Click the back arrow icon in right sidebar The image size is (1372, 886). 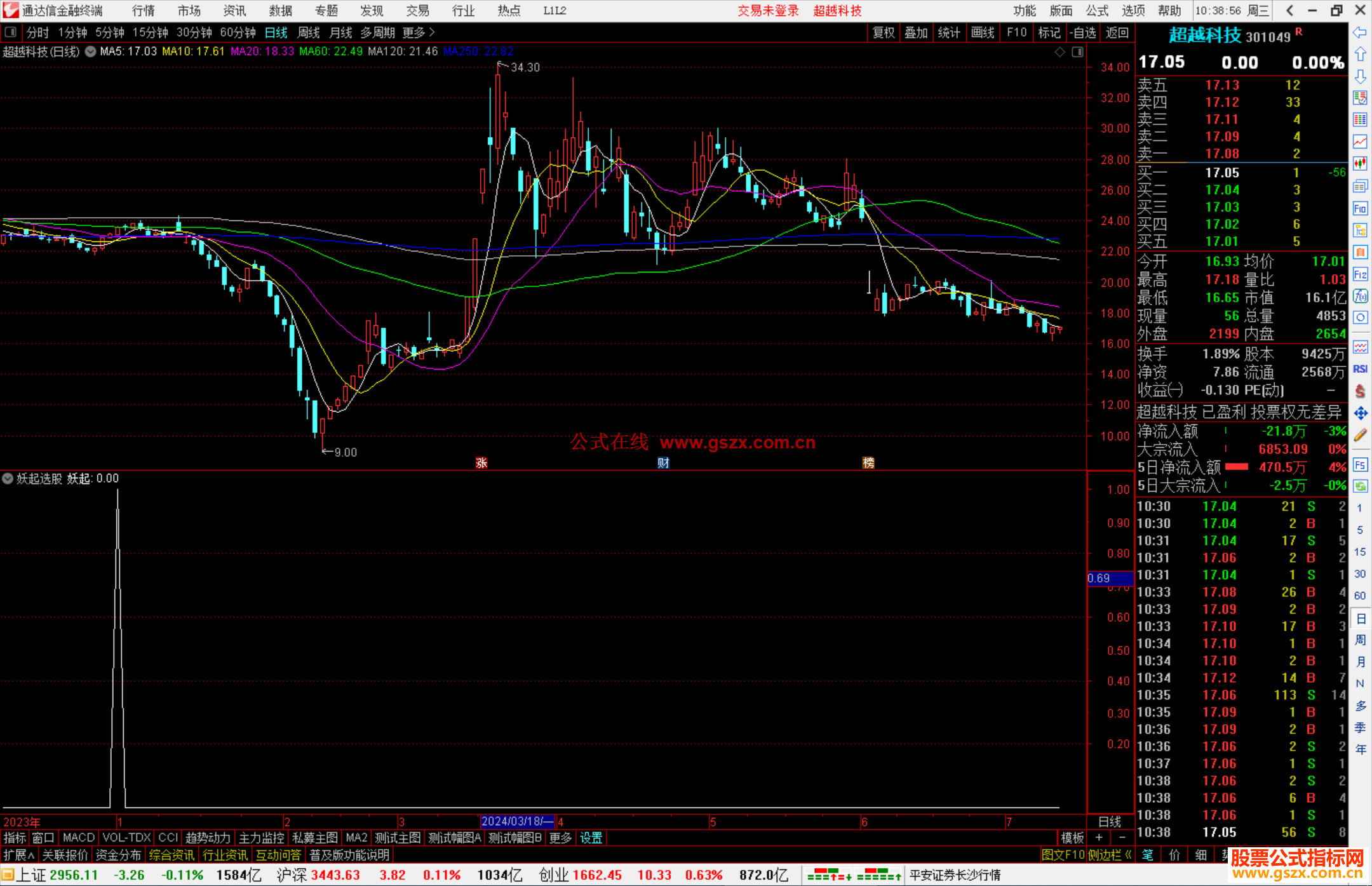[x=1360, y=32]
